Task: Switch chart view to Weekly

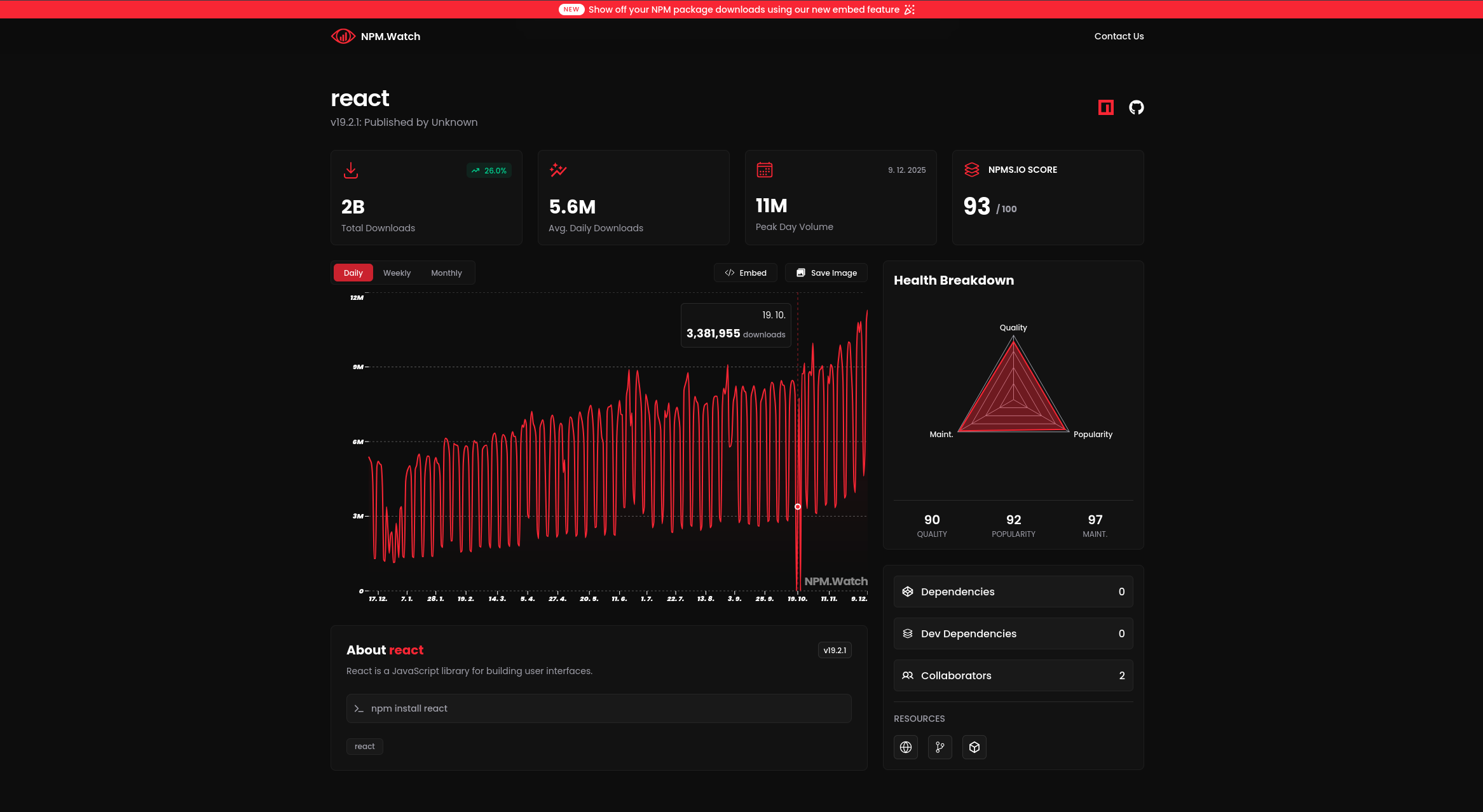Action: pyautogui.click(x=397, y=273)
